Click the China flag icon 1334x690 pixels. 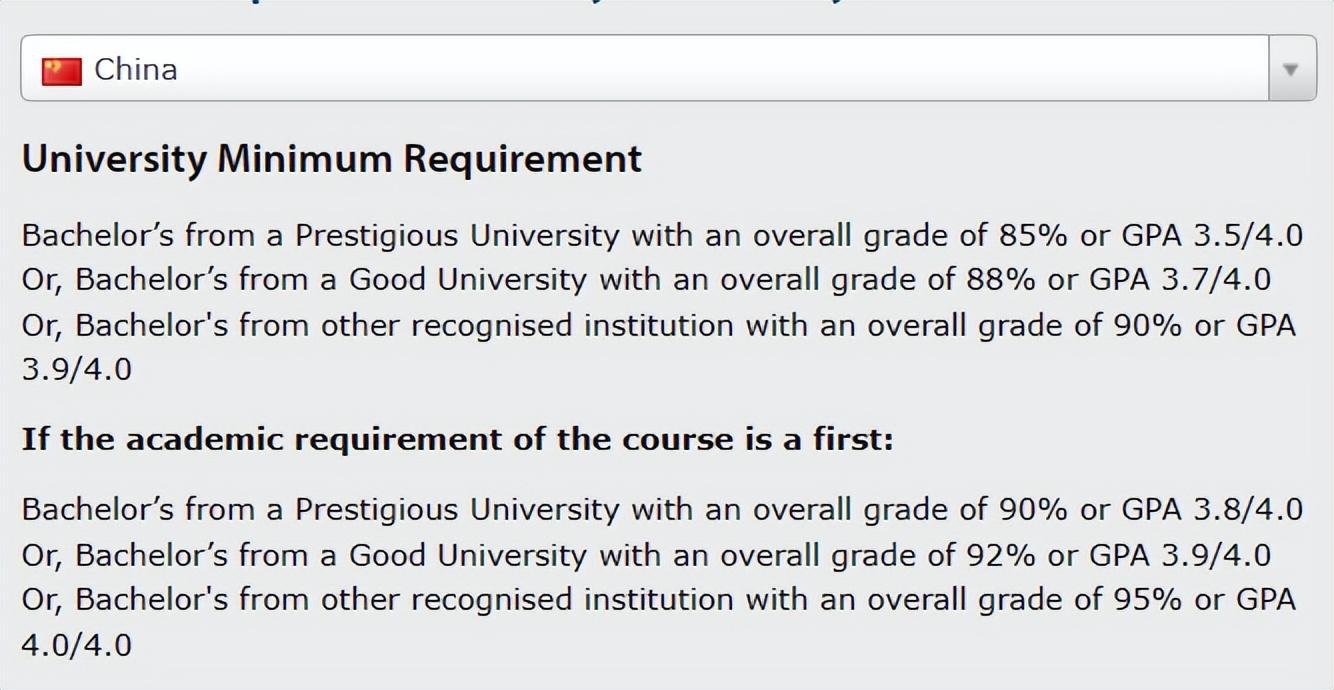(x=61, y=71)
